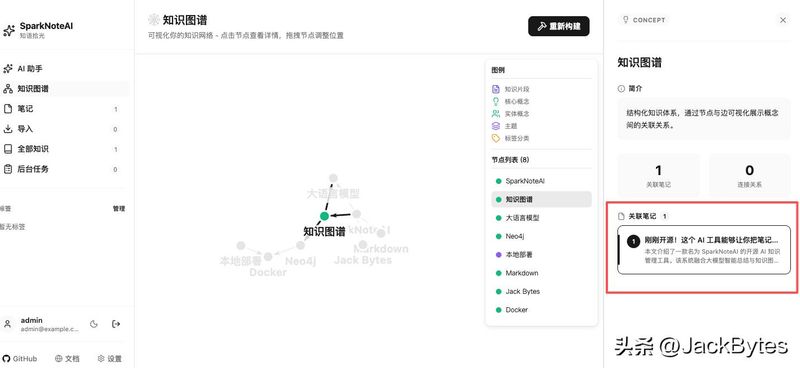Screen dimensions: 800x368
Task: Click the 主题 layers legend icon
Action: pyautogui.click(x=495, y=126)
